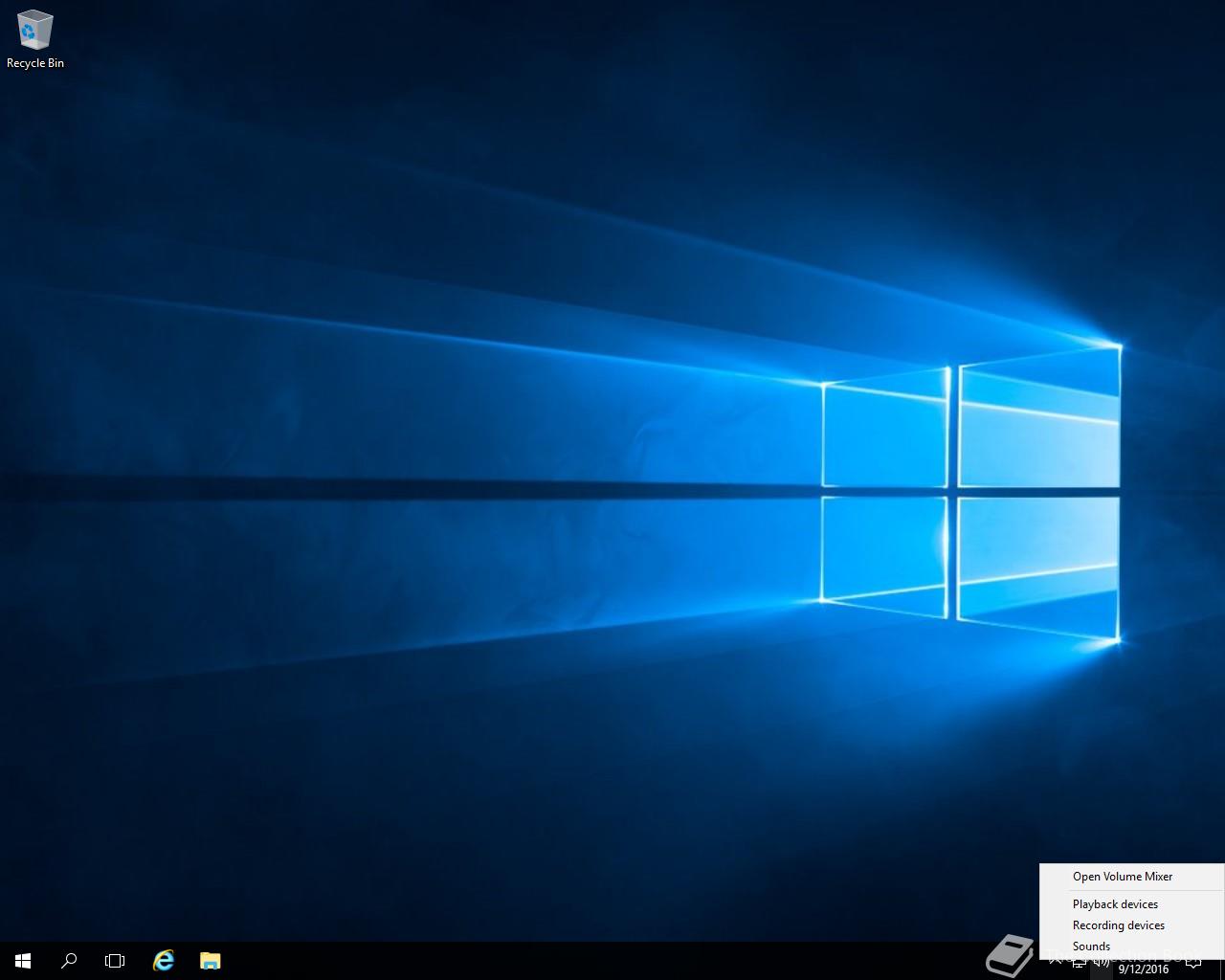Choose Open Volume Mixer from context menu
This screenshot has width=1225, height=980.
point(1131,877)
